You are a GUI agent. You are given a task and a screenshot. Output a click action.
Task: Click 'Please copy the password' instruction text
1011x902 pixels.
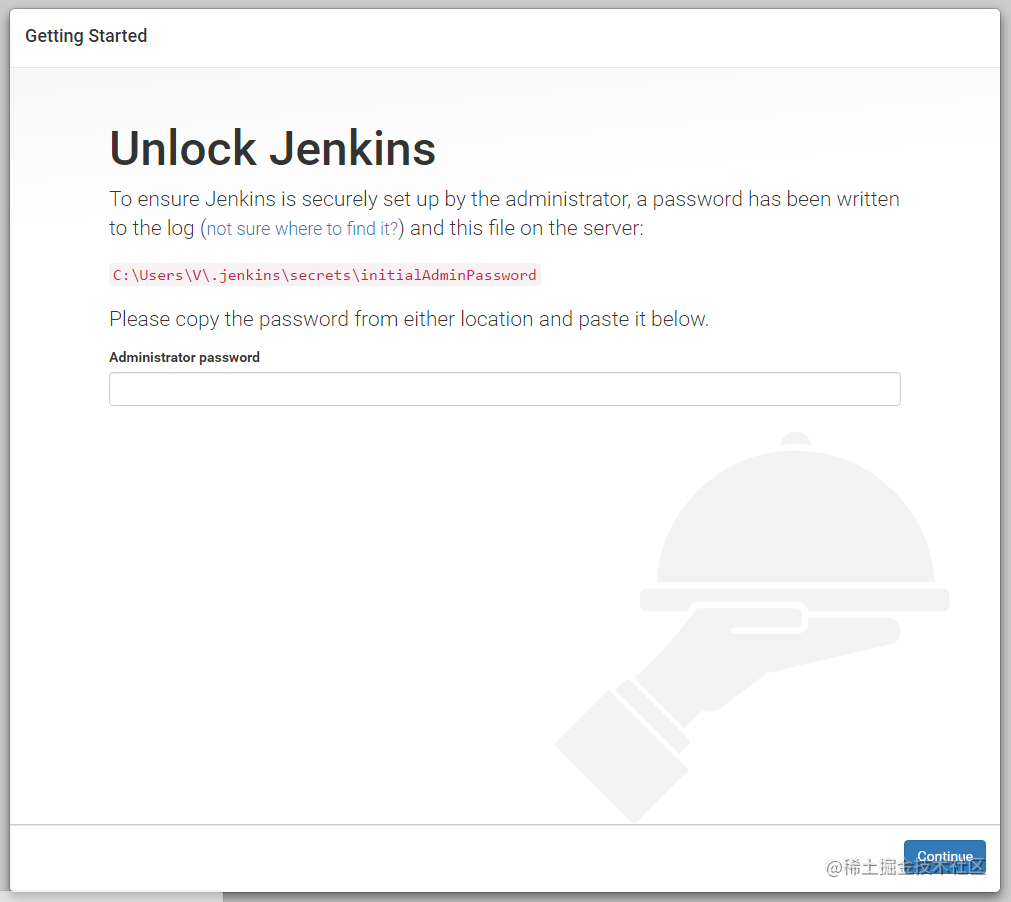tap(409, 319)
